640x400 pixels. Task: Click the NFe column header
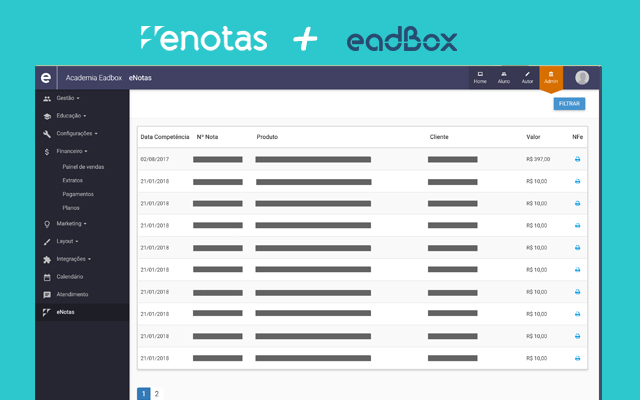578,137
